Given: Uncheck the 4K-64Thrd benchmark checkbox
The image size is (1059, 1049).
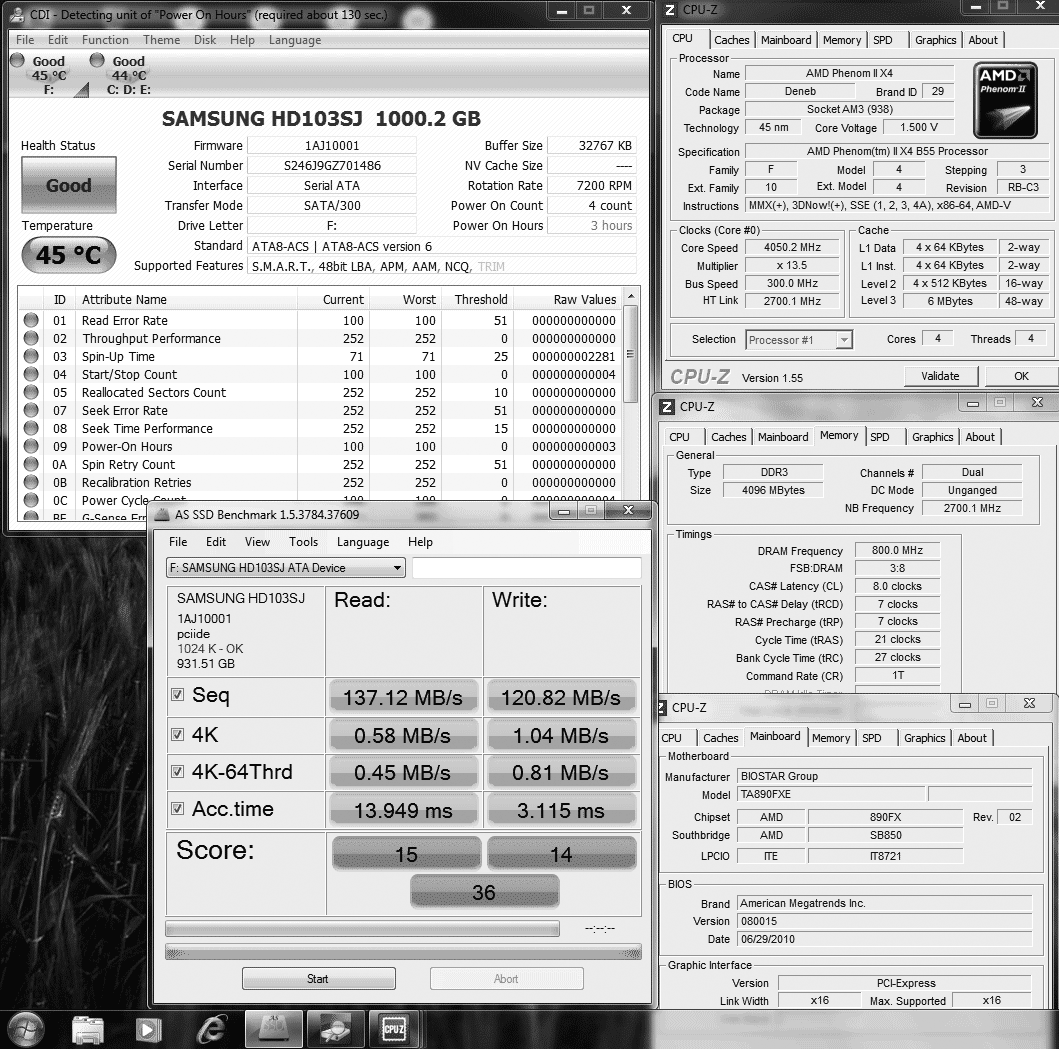Looking at the screenshot, I should coord(178,771).
